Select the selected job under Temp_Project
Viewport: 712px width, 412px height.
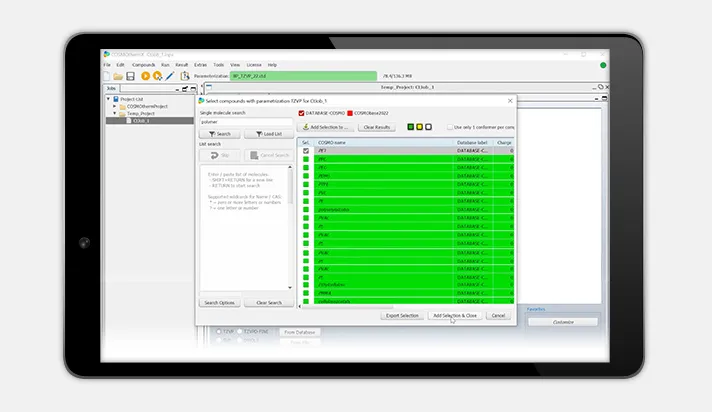pos(150,121)
